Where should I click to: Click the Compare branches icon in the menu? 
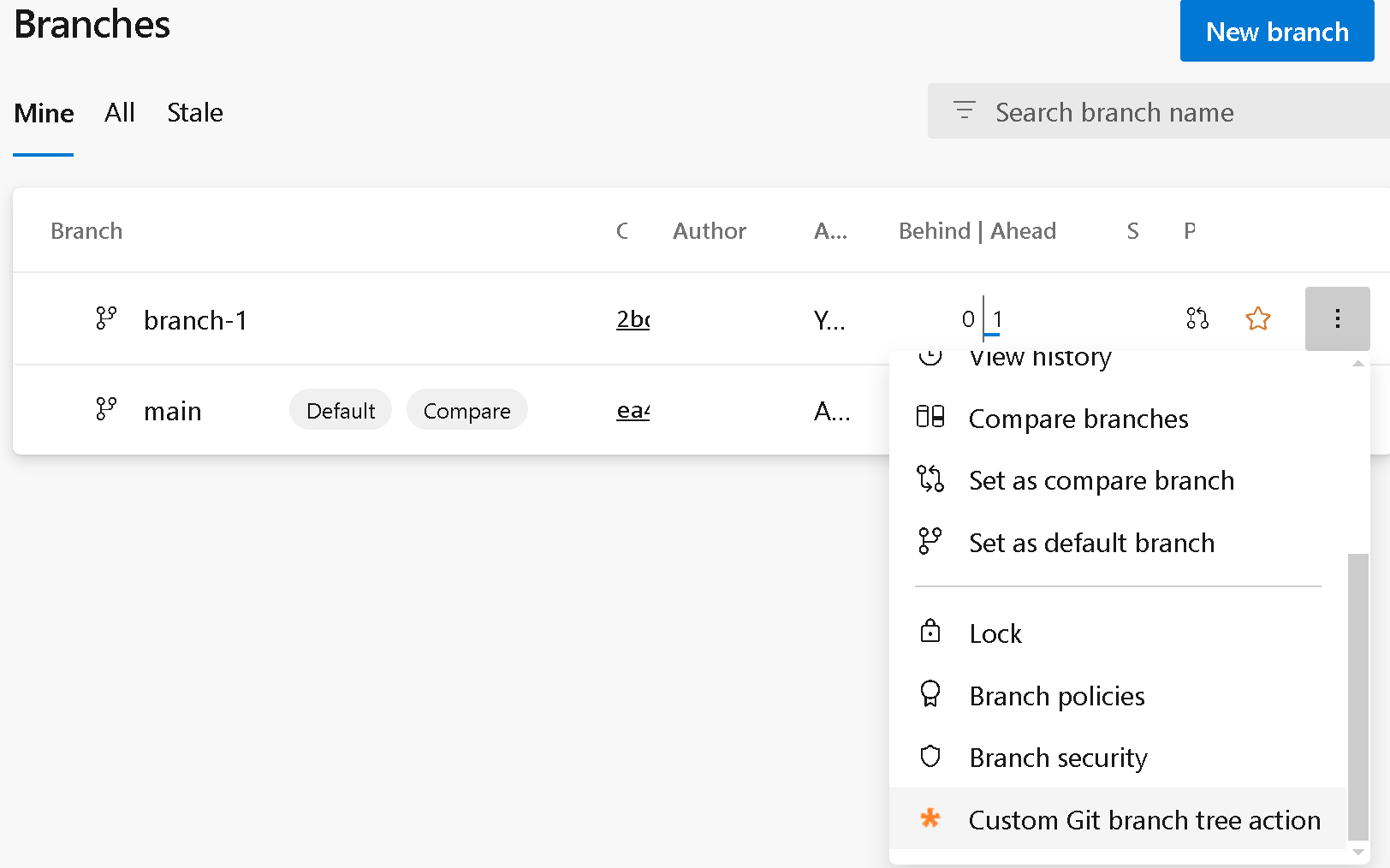pyautogui.click(x=930, y=417)
